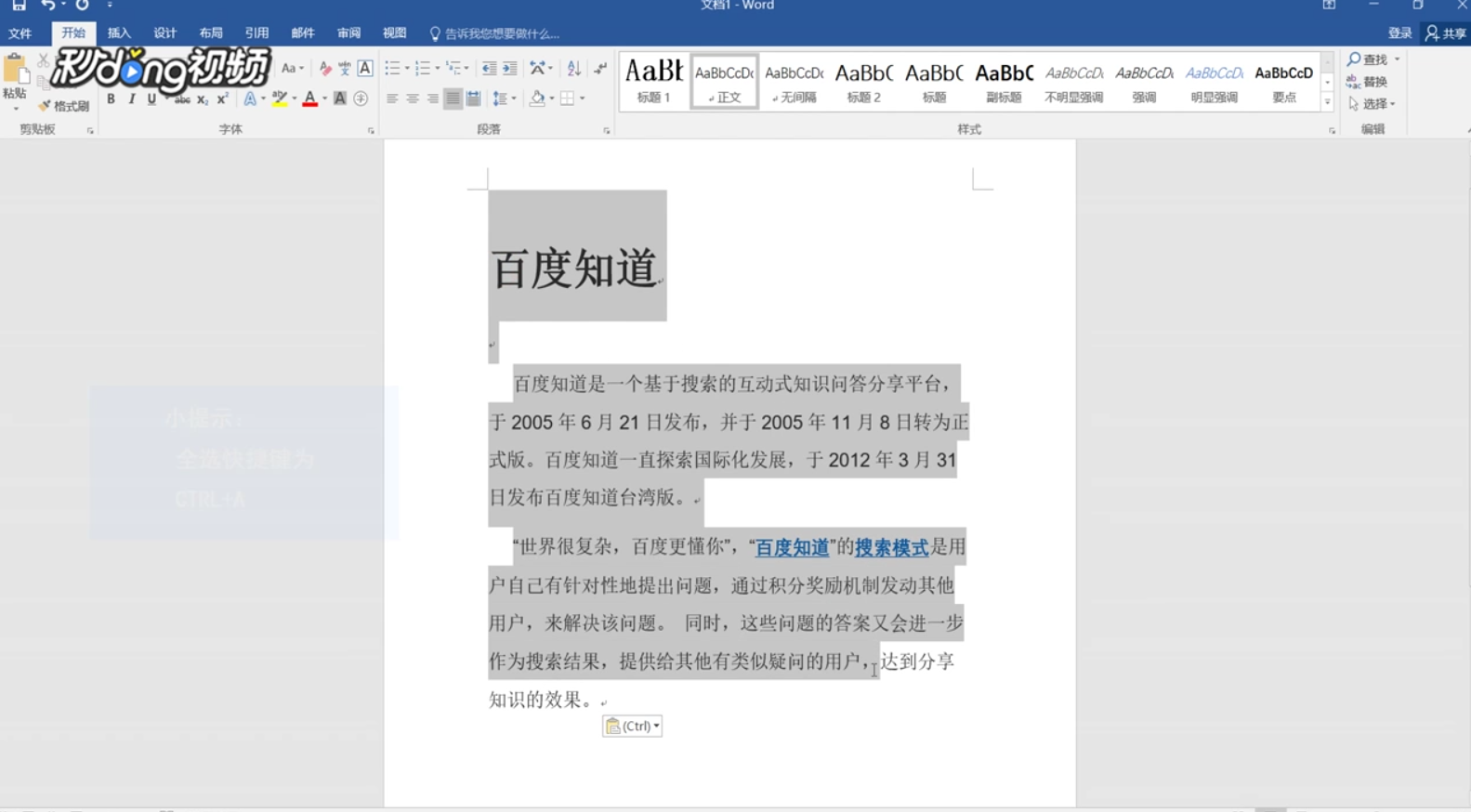Expand the Styles gallery more arrow
This screenshot has height=812, width=1471.
tap(1327, 102)
